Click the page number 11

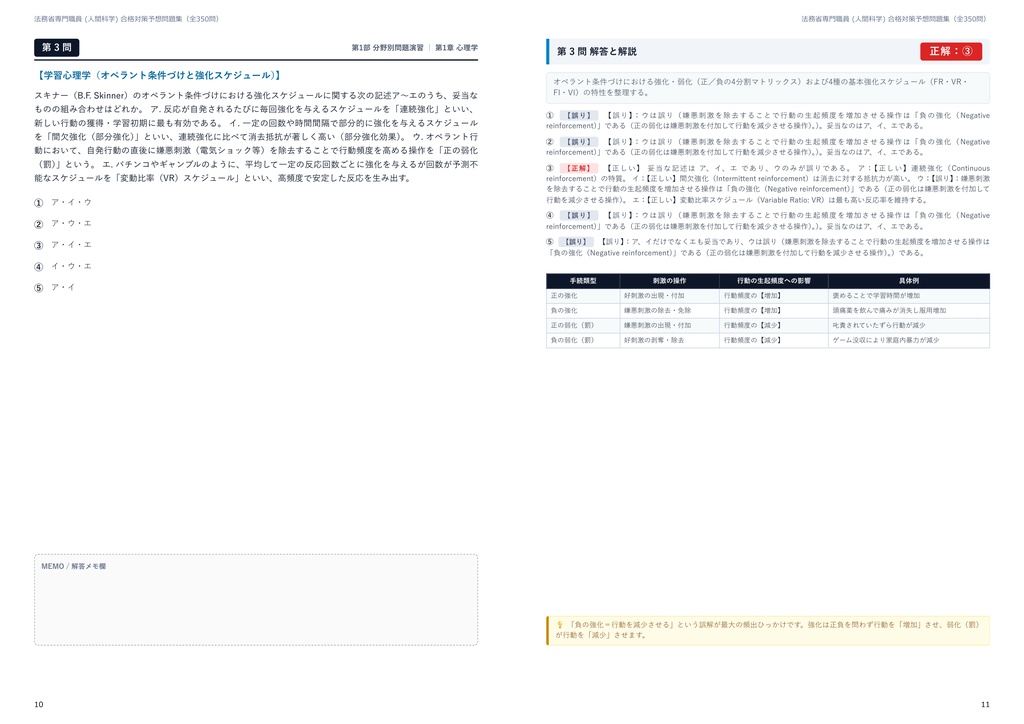[x=985, y=704]
